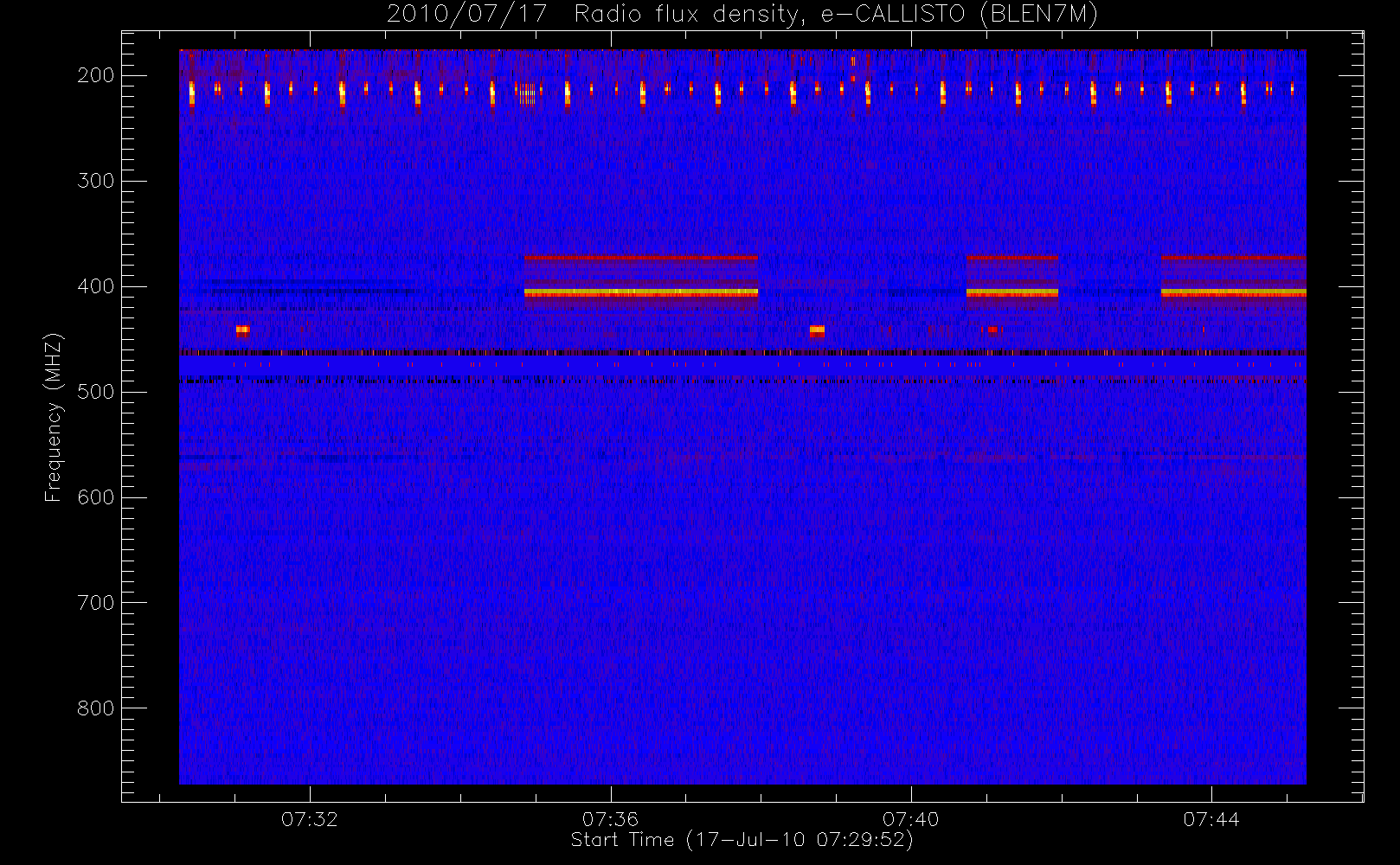Click the 'Start Time (17-Jul-10 07:29:52)' label
The height and width of the screenshot is (865, 1400).
click(742, 840)
